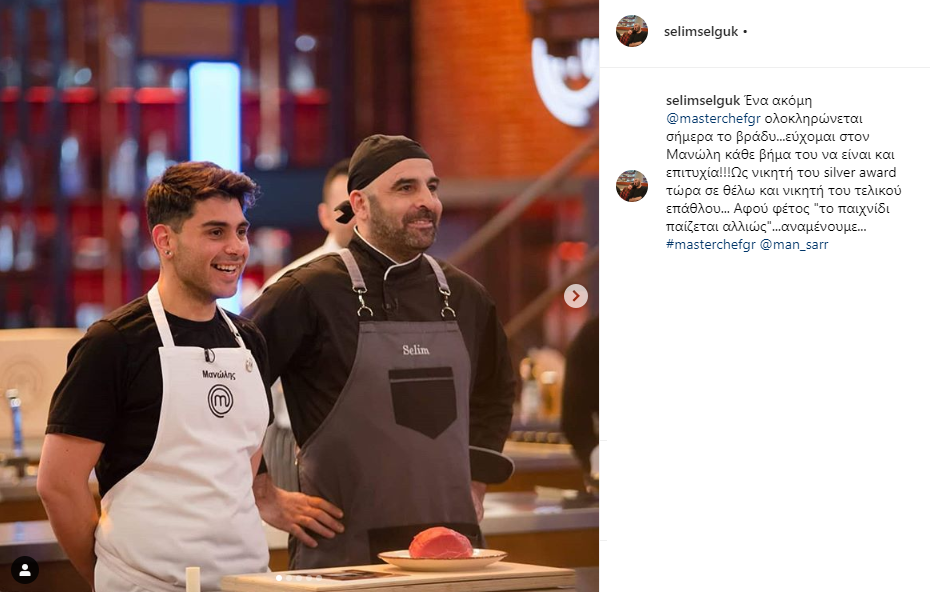Jump to the third carousel dot

299,578
